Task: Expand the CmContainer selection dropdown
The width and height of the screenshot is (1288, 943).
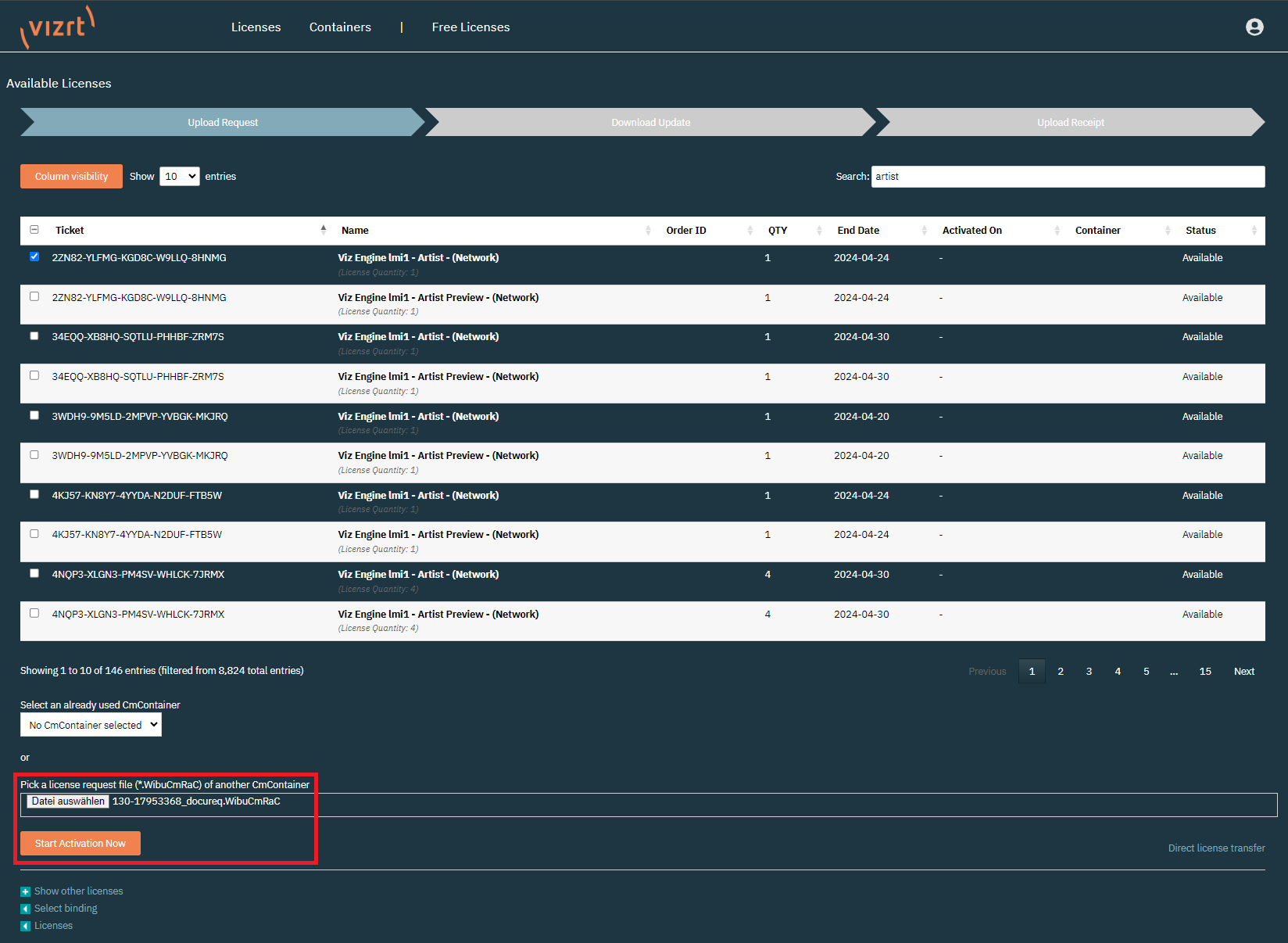Action: click(x=91, y=725)
